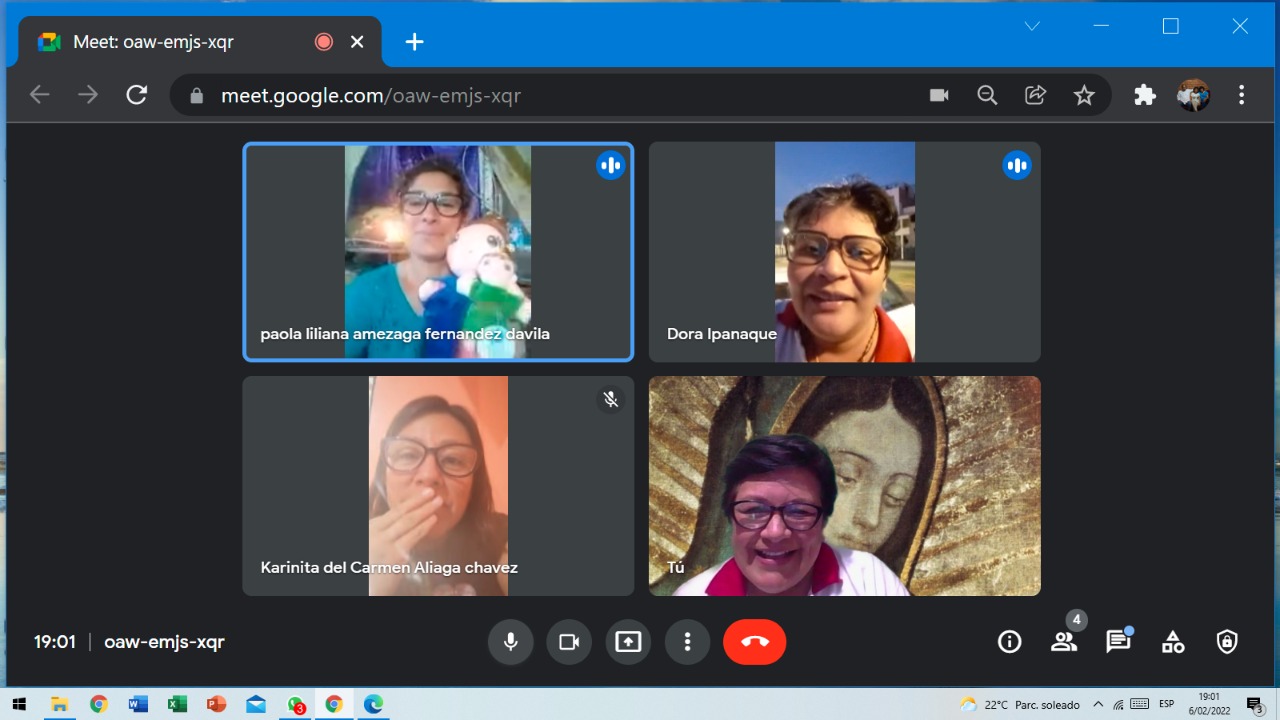The image size is (1280, 720).
Task: Open Microsoft Edge from the taskbar
Action: 373,704
